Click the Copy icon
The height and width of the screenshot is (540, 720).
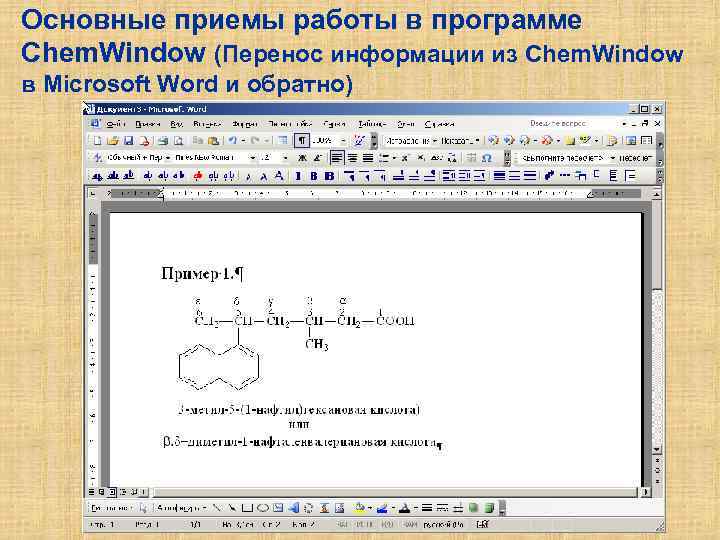(x=198, y=141)
